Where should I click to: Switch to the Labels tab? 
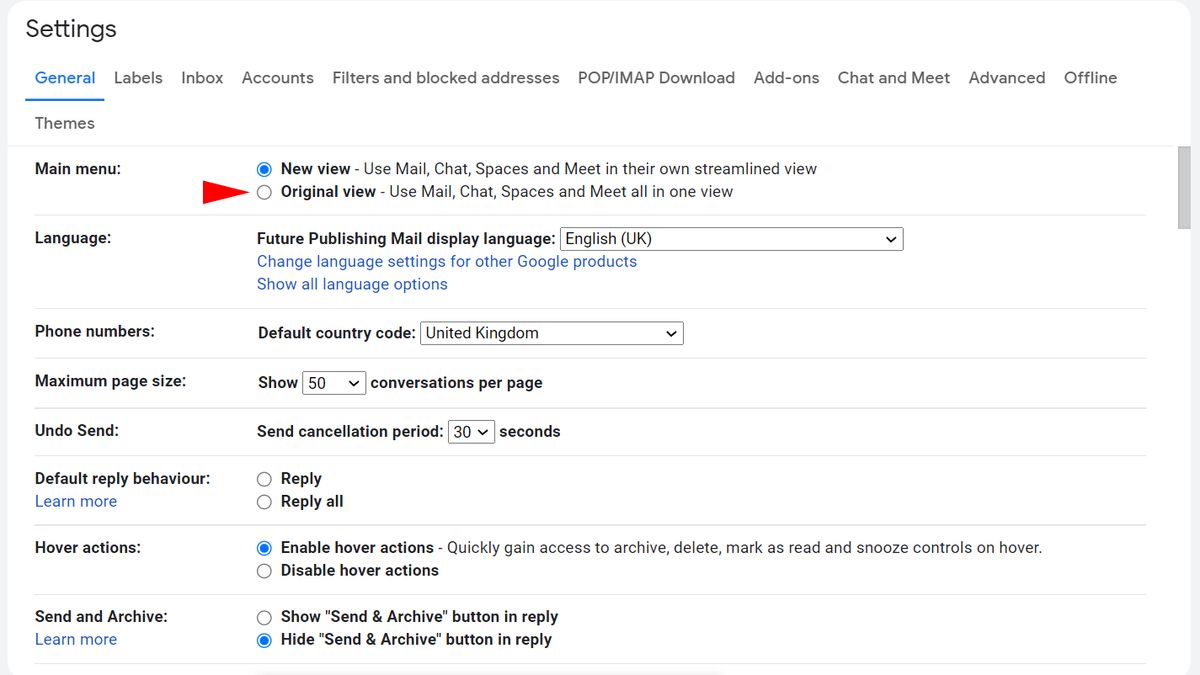138,78
